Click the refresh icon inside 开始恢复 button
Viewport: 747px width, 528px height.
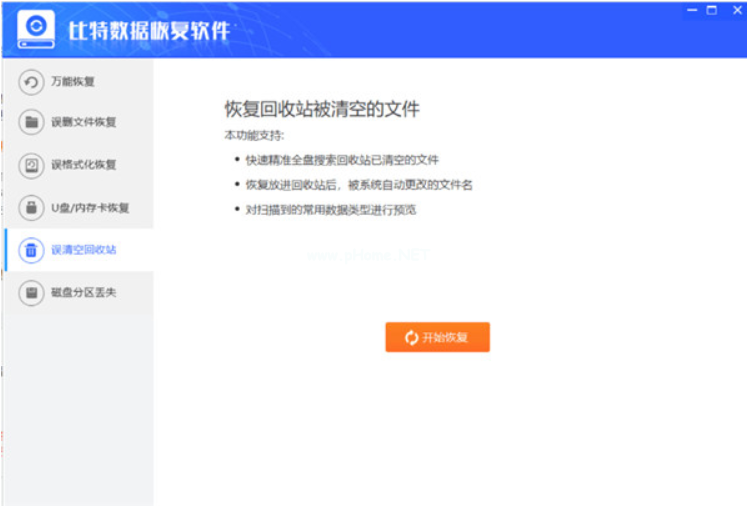point(411,337)
